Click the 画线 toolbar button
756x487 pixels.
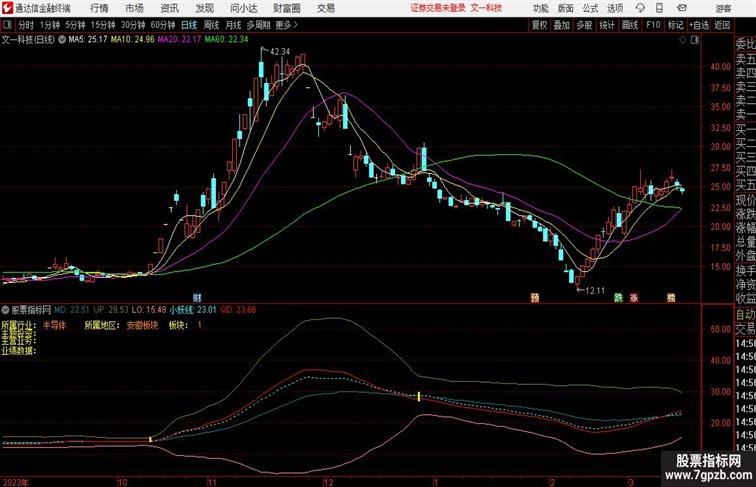click(630, 25)
